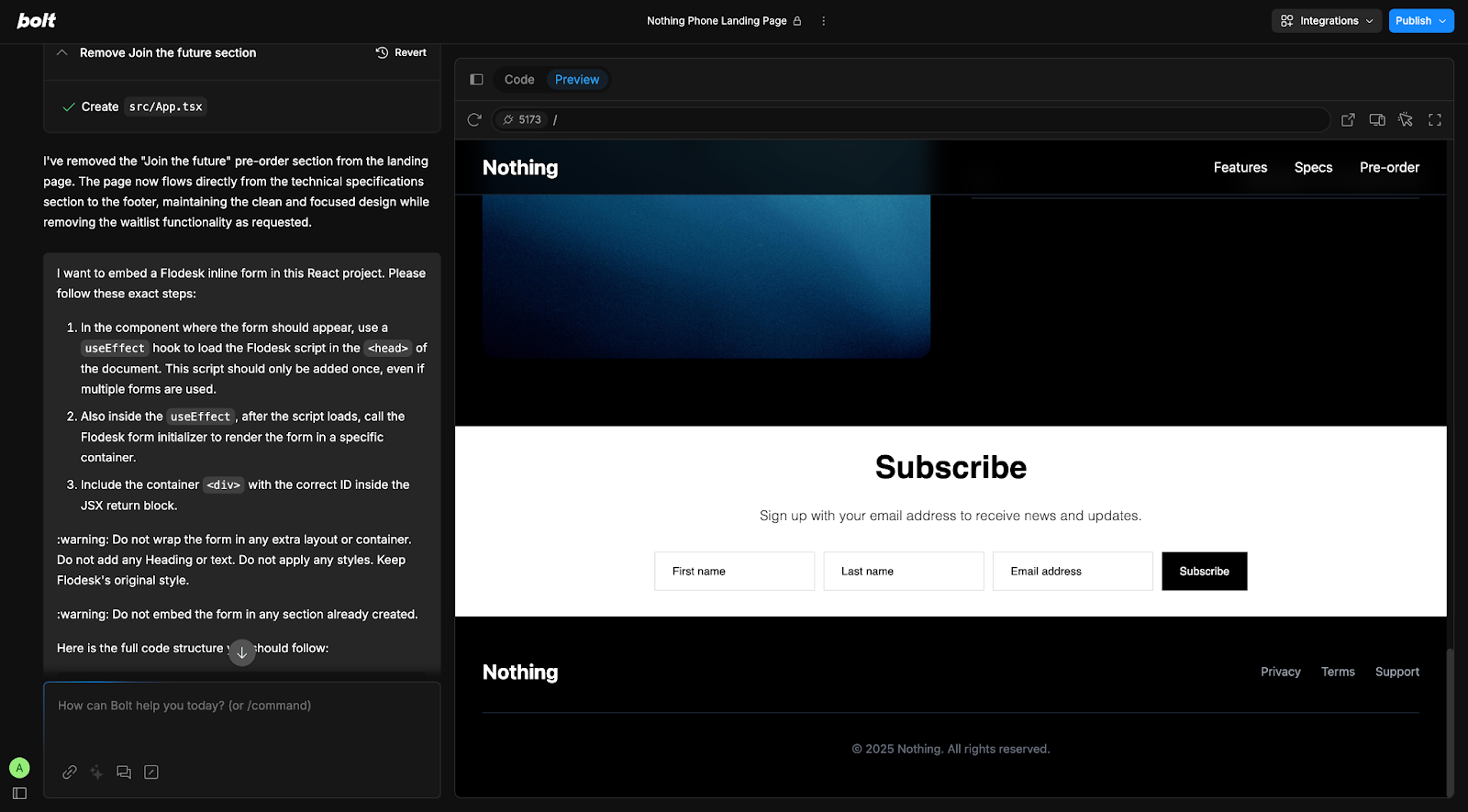Enter fullscreen preview mode
Screen dimensions: 1468x812
(1435, 120)
